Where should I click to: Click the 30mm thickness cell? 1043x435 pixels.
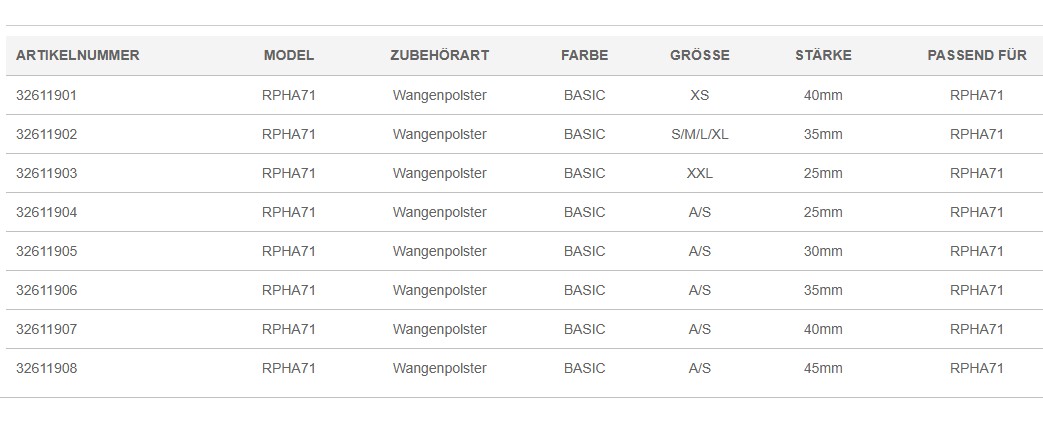(823, 251)
